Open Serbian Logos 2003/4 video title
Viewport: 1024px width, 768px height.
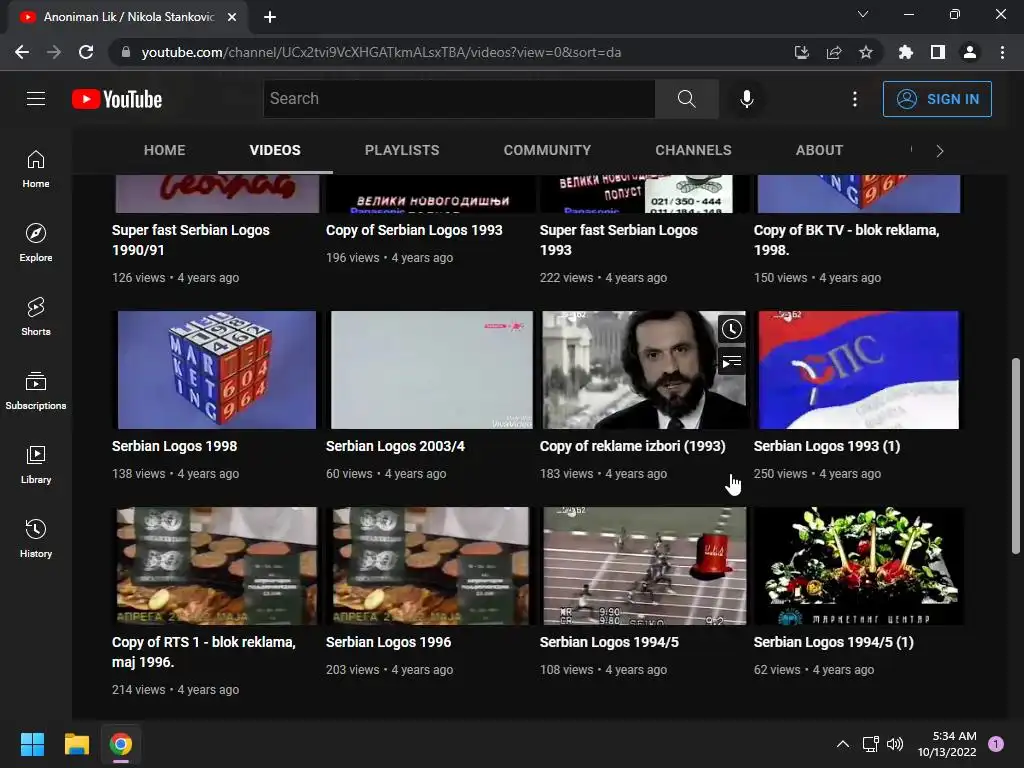(x=395, y=446)
